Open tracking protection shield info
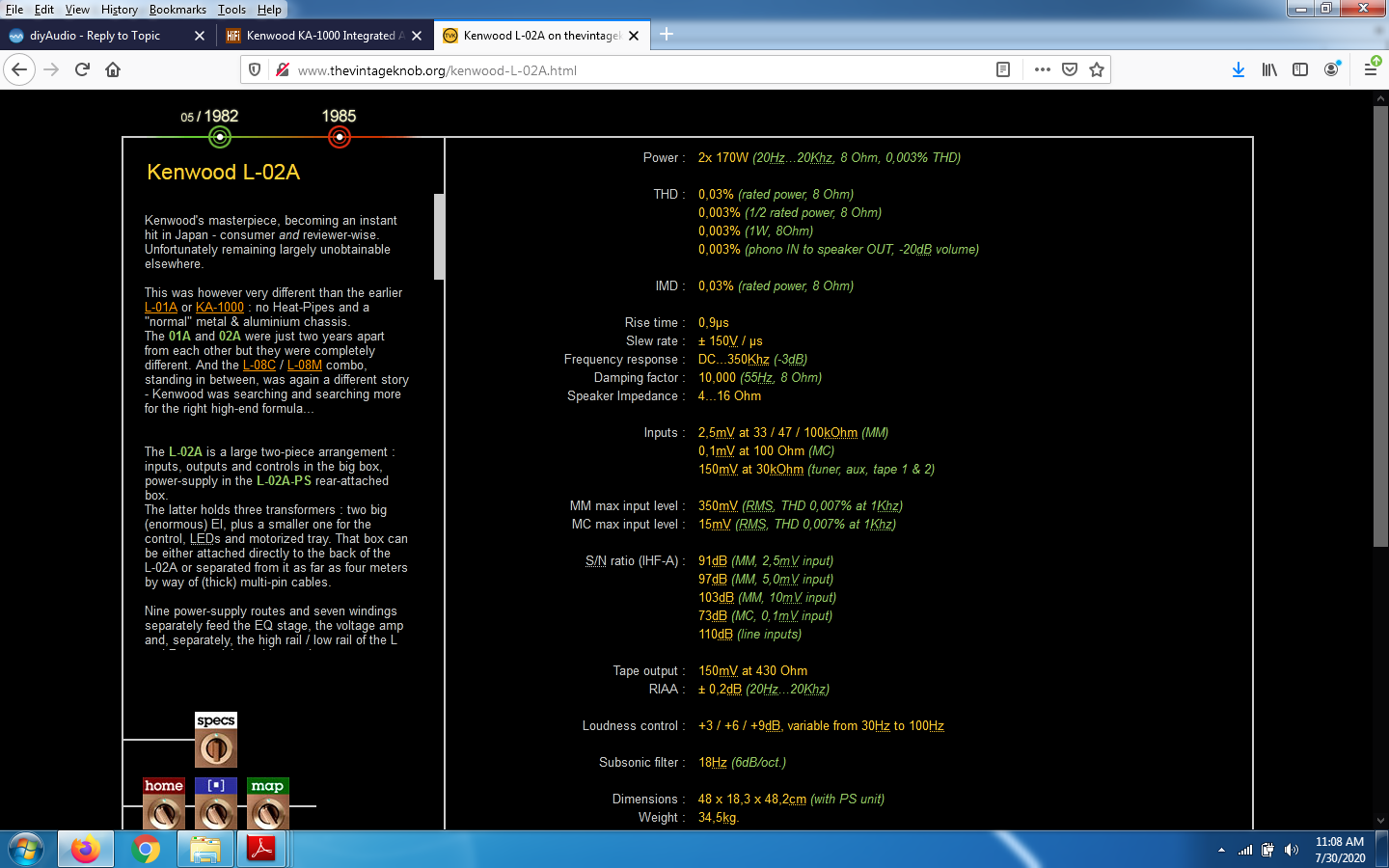Screen dimensions: 1389x868 [255, 69]
